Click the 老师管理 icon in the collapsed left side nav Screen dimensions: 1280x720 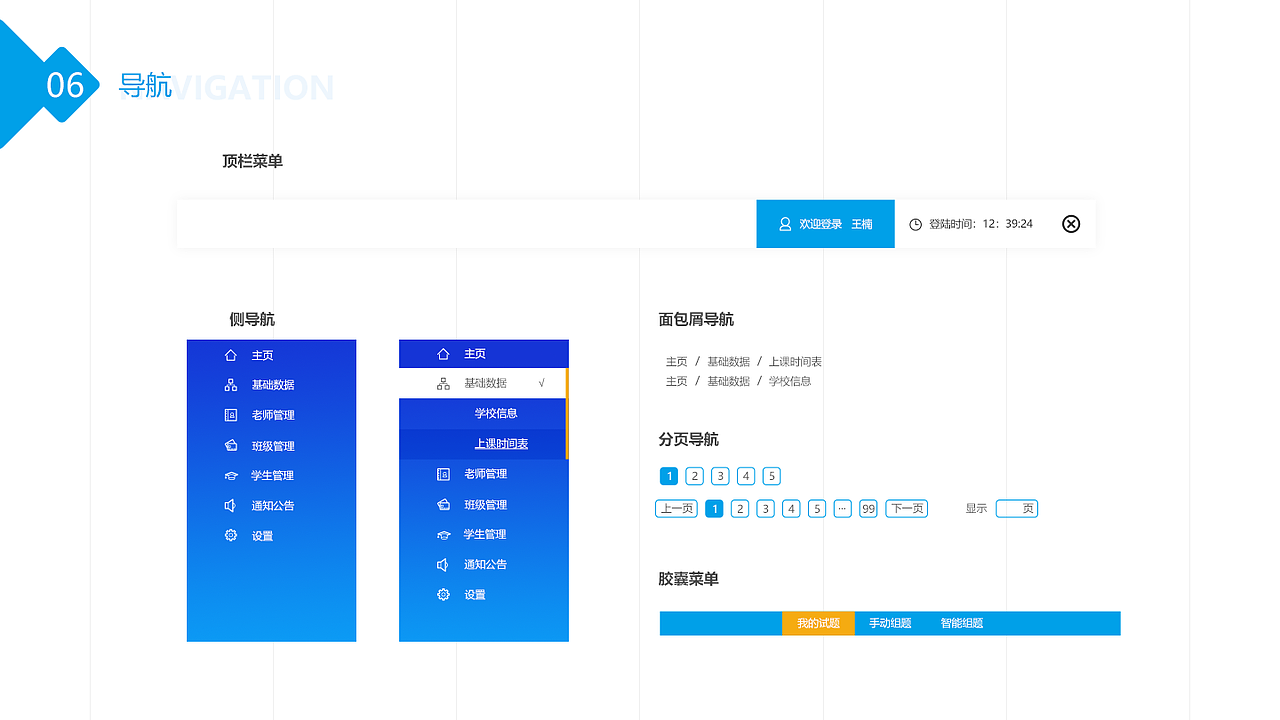[x=231, y=415]
